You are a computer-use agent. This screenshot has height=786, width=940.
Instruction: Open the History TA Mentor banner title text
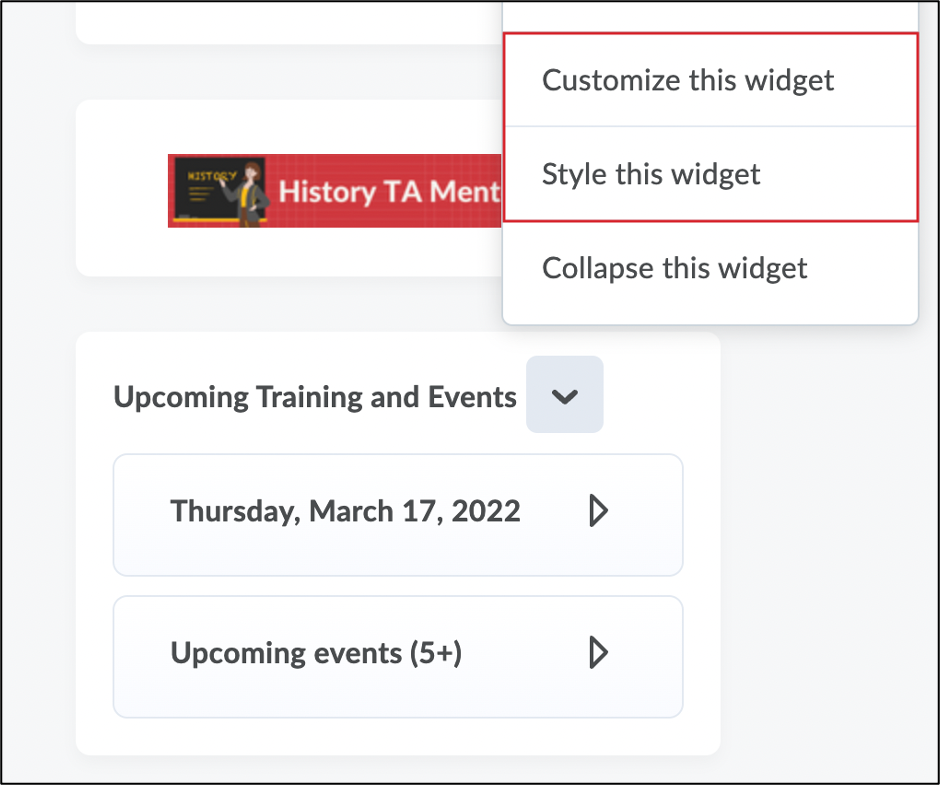(x=388, y=191)
